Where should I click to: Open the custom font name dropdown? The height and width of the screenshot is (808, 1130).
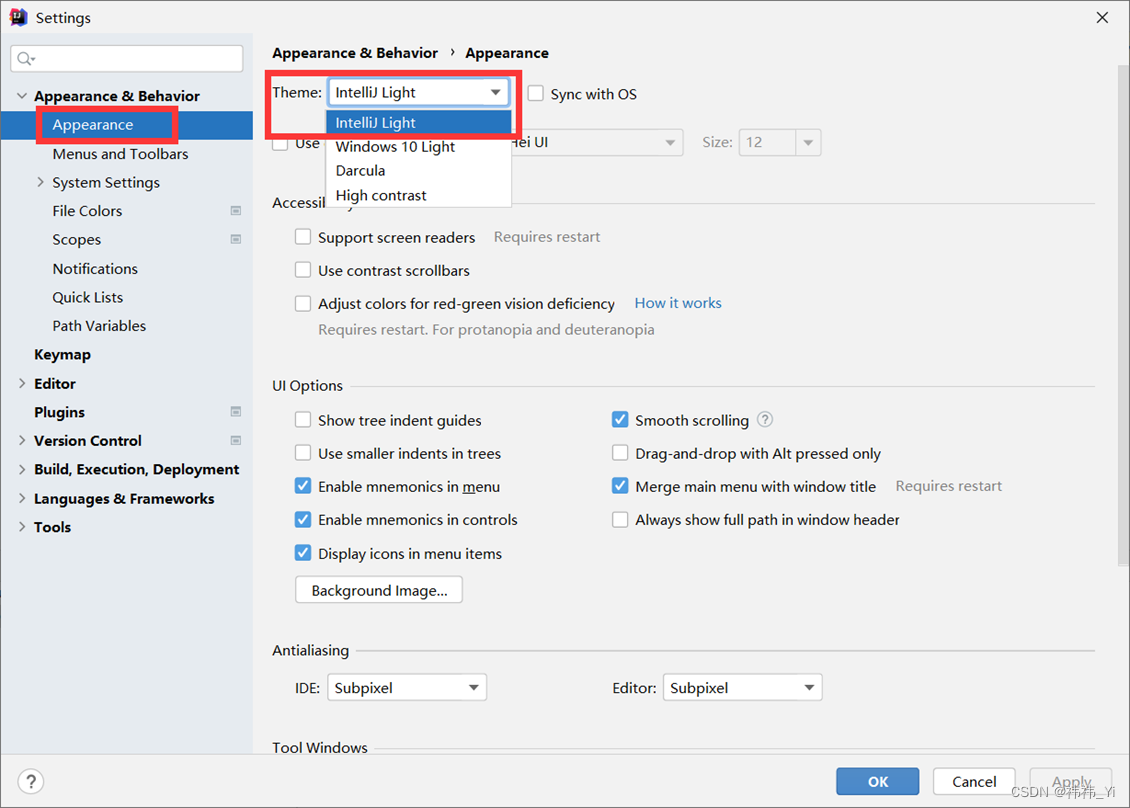[597, 143]
